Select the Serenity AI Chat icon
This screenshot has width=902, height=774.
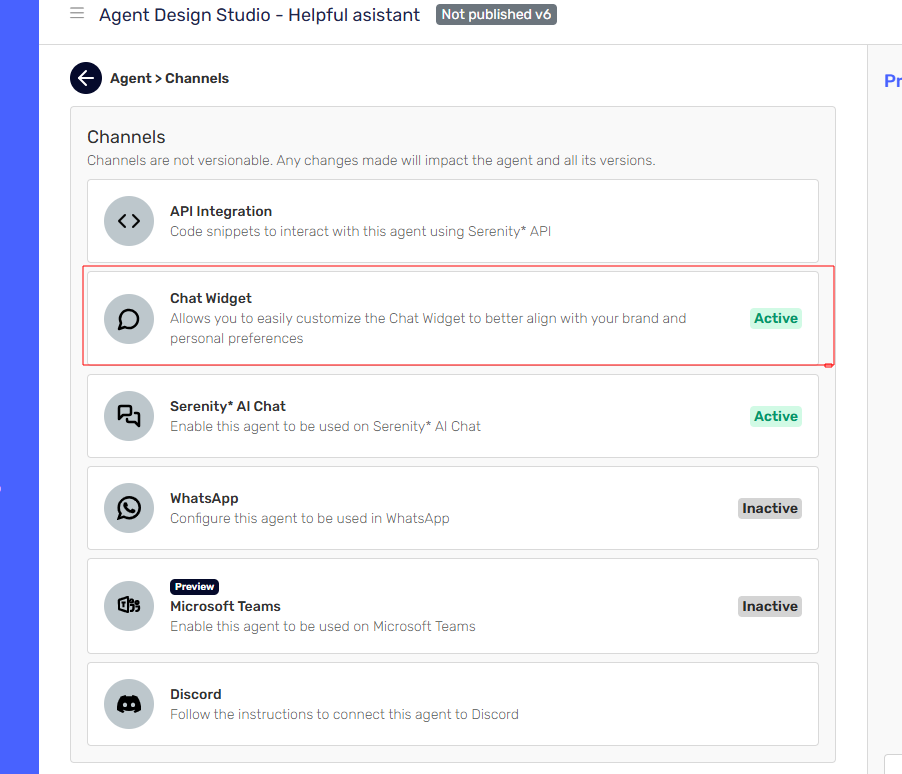coord(129,416)
